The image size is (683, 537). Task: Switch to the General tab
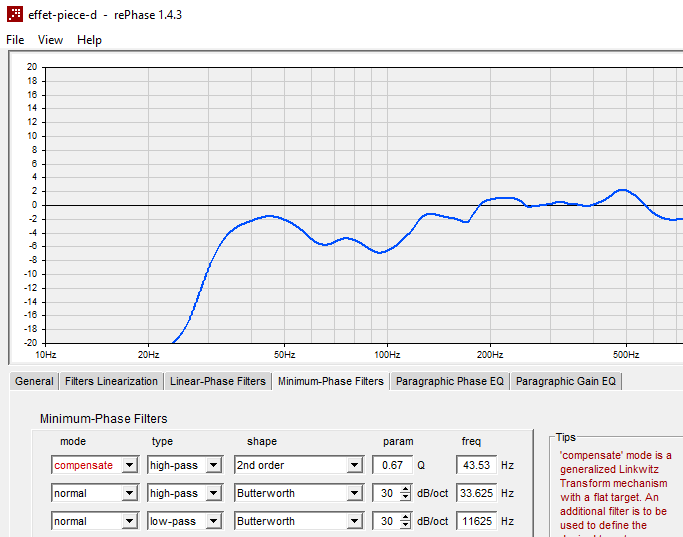tap(34, 381)
